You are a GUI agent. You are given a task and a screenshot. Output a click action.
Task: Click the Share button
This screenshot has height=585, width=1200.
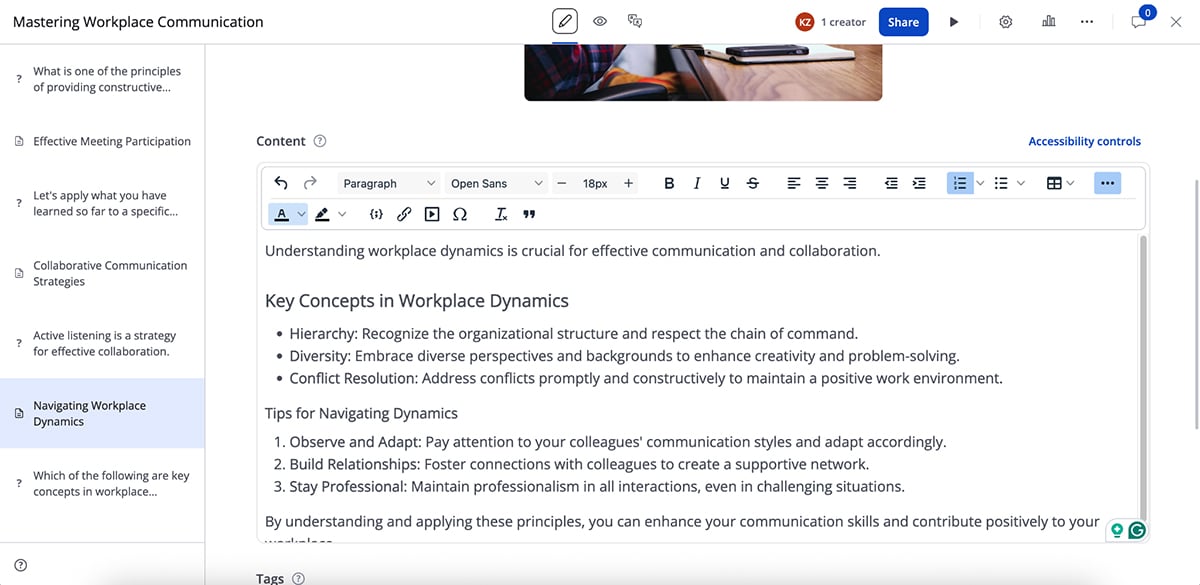[903, 21]
